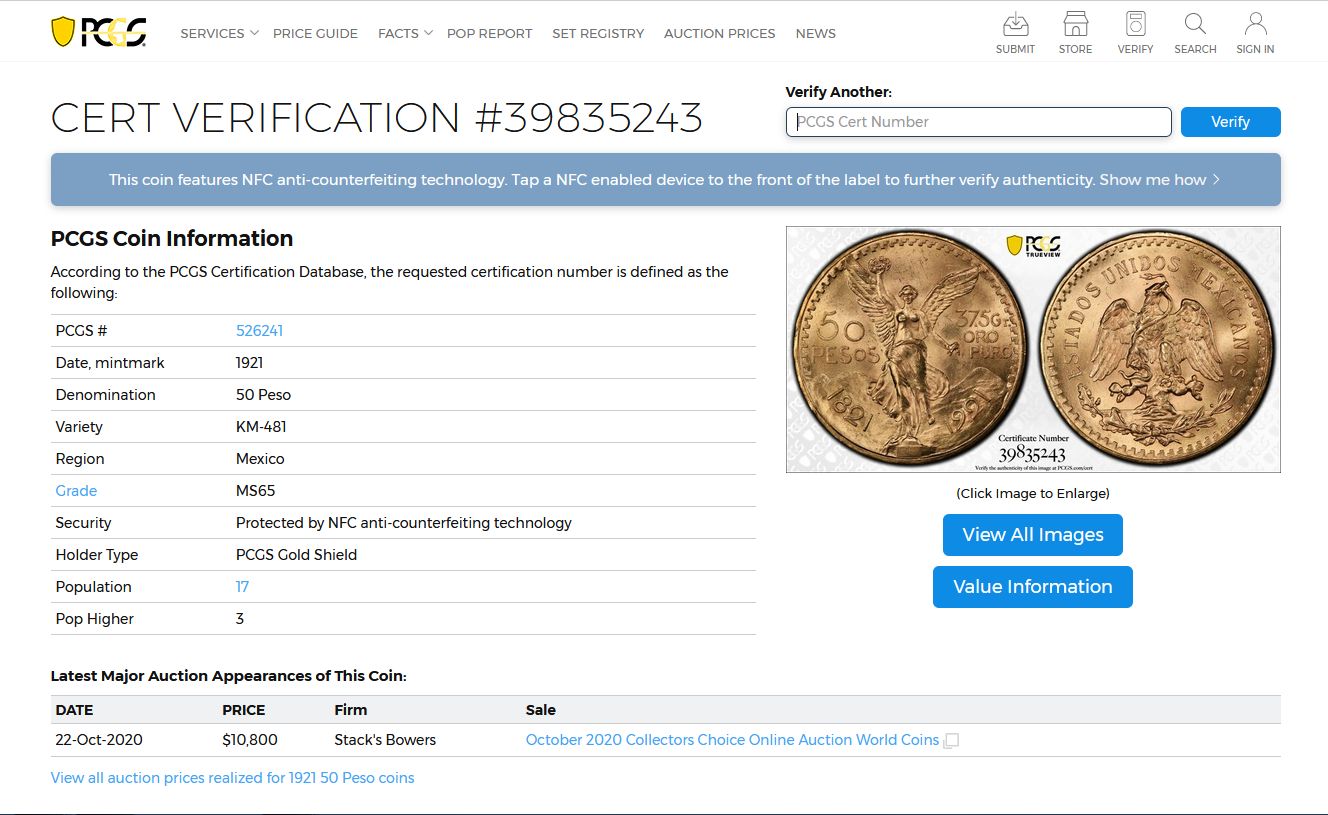This screenshot has width=1328, height=815.
Task: Open the News menu item
Action: [815, 33]
